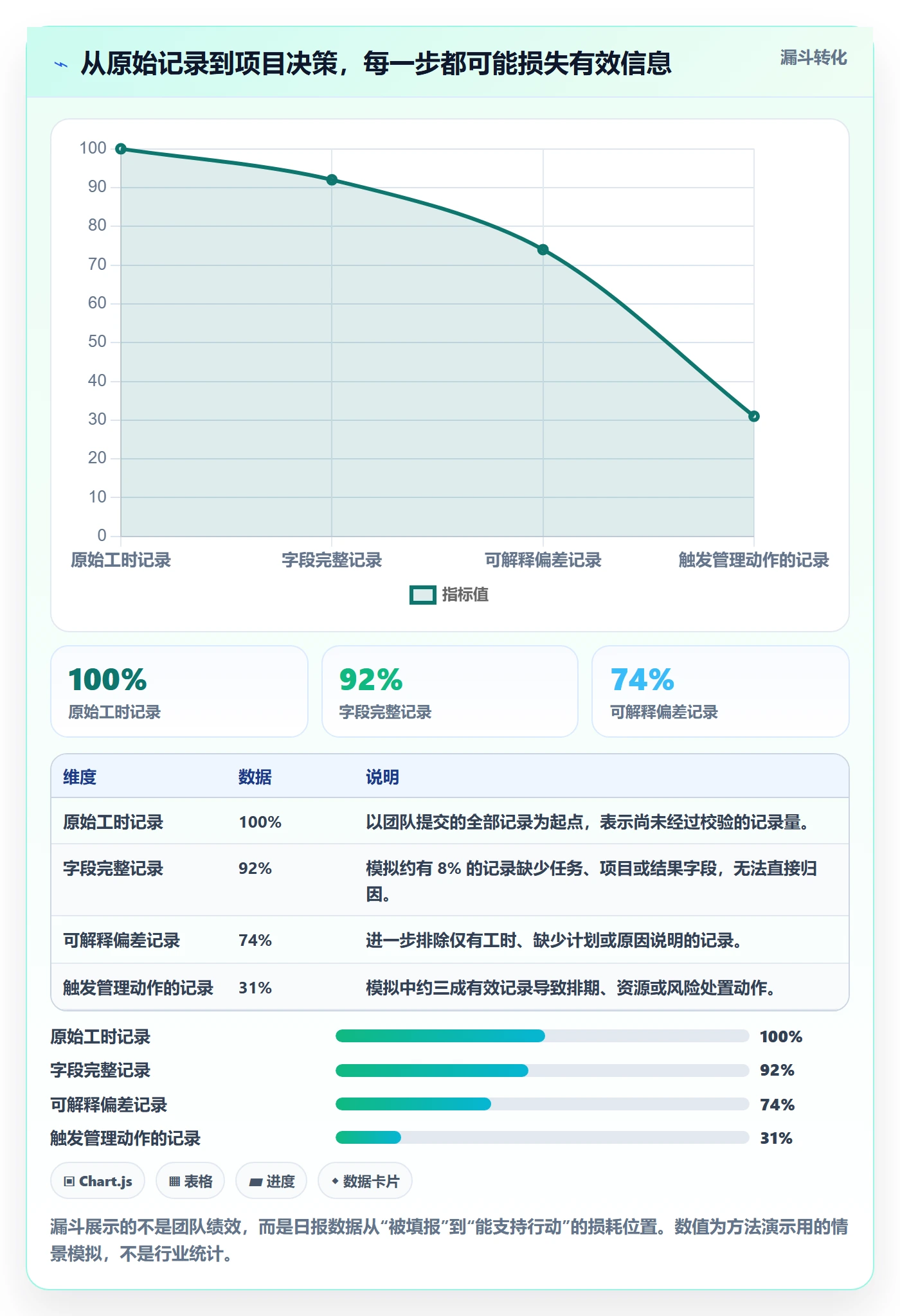This screenshot has width=900, height=1316.
Task: Click the chart data point for 可解释偏差记录
Action: 543,249
